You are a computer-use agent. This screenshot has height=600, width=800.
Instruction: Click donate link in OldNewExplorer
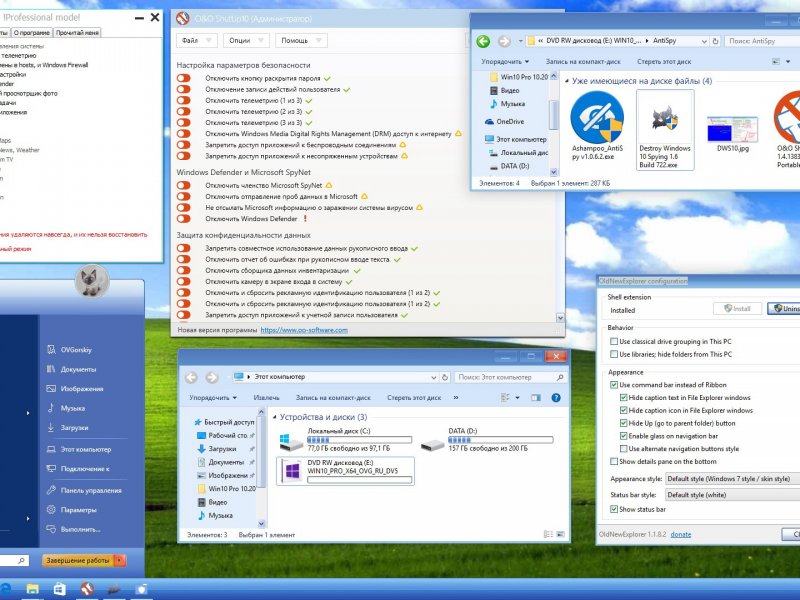pyautogui.click(x=681, y=534)
